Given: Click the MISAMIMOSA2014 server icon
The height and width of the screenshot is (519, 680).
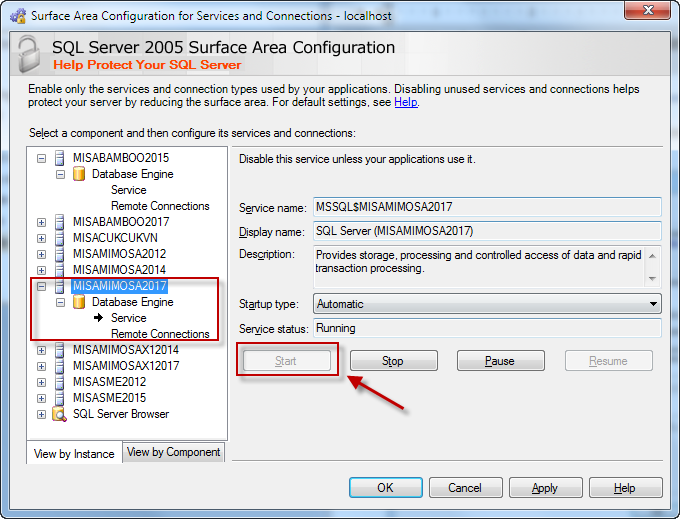Looking at the screenshot, I should [x=60, y=270].
